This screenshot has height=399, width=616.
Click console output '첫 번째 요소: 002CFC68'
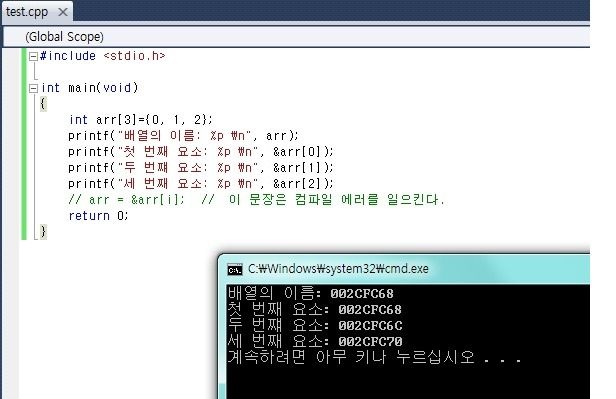point(315,309)
